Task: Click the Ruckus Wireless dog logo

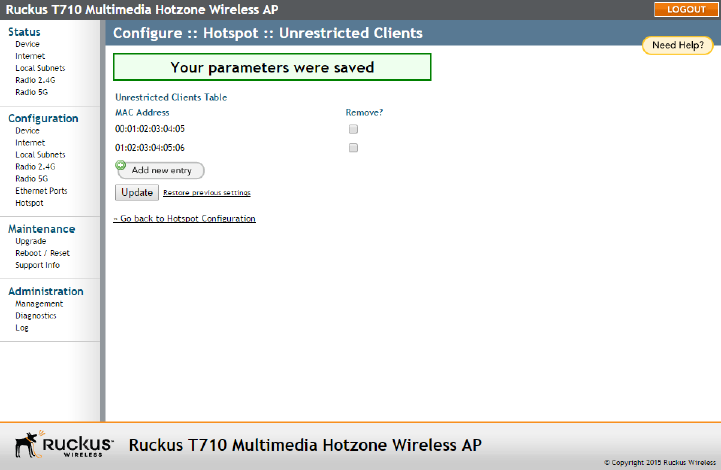Action: [x=63, y=444]
